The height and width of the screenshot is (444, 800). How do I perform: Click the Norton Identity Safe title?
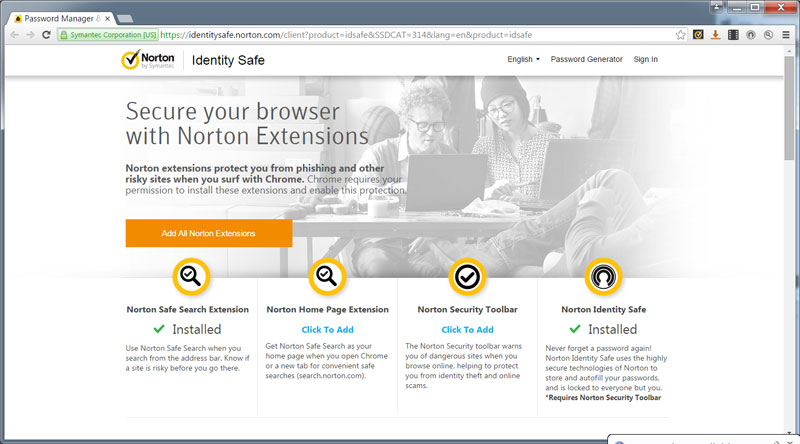point(604,309)
